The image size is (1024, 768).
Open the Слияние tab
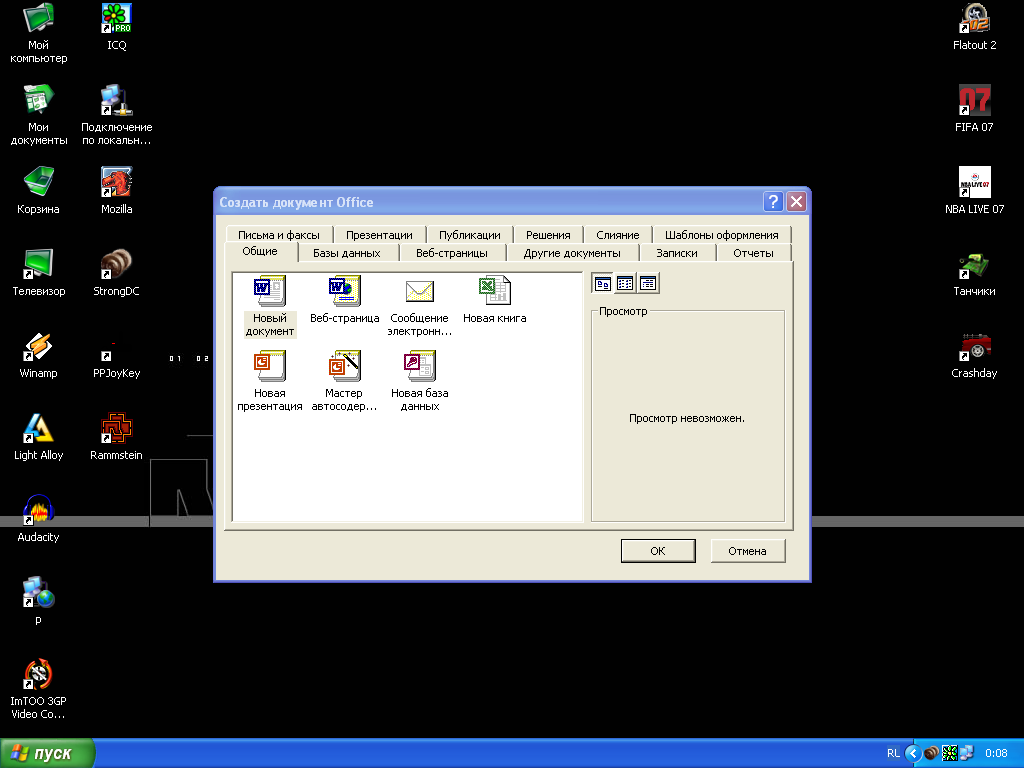tap(617, 235)
